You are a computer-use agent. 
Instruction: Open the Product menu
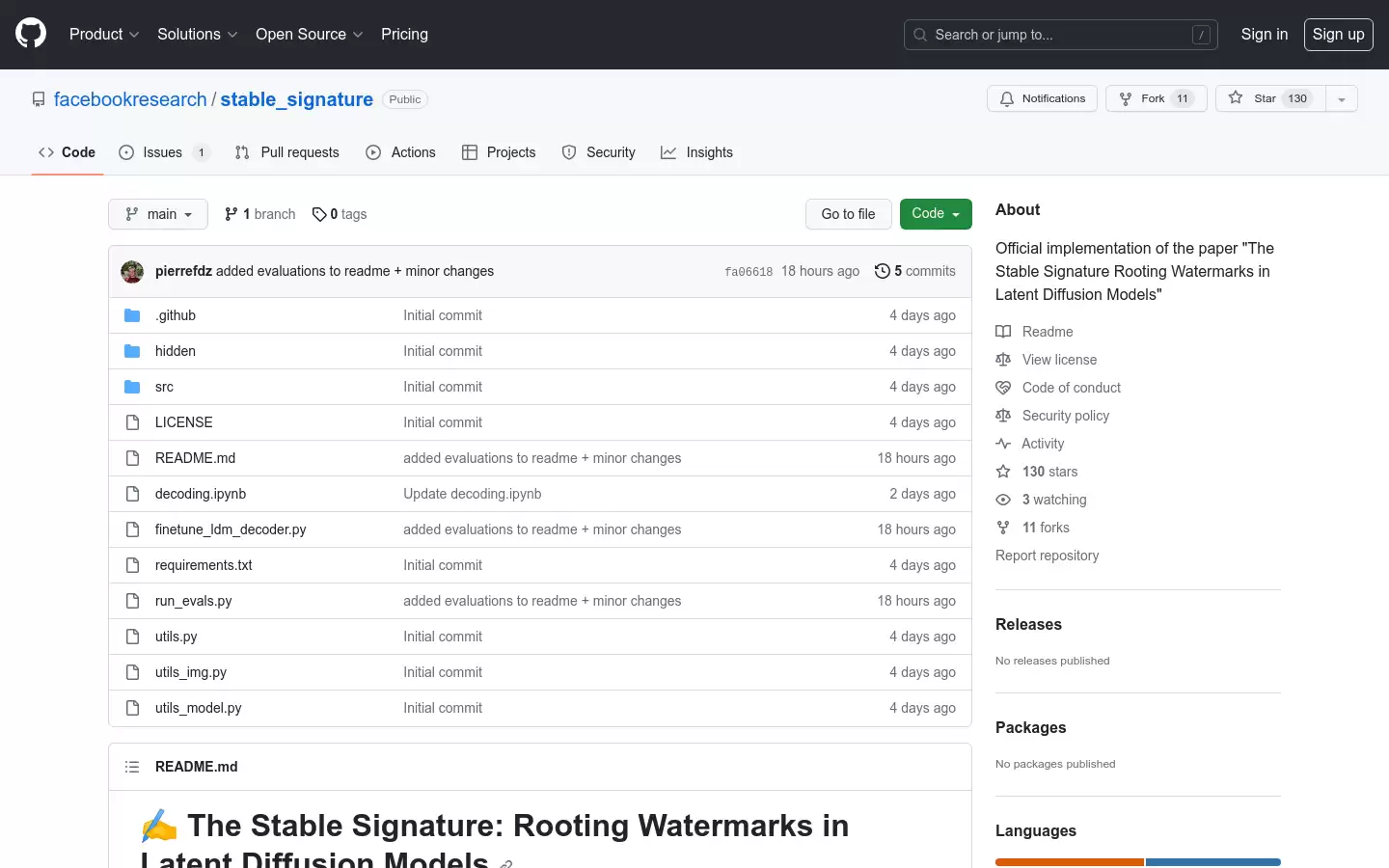104,34
